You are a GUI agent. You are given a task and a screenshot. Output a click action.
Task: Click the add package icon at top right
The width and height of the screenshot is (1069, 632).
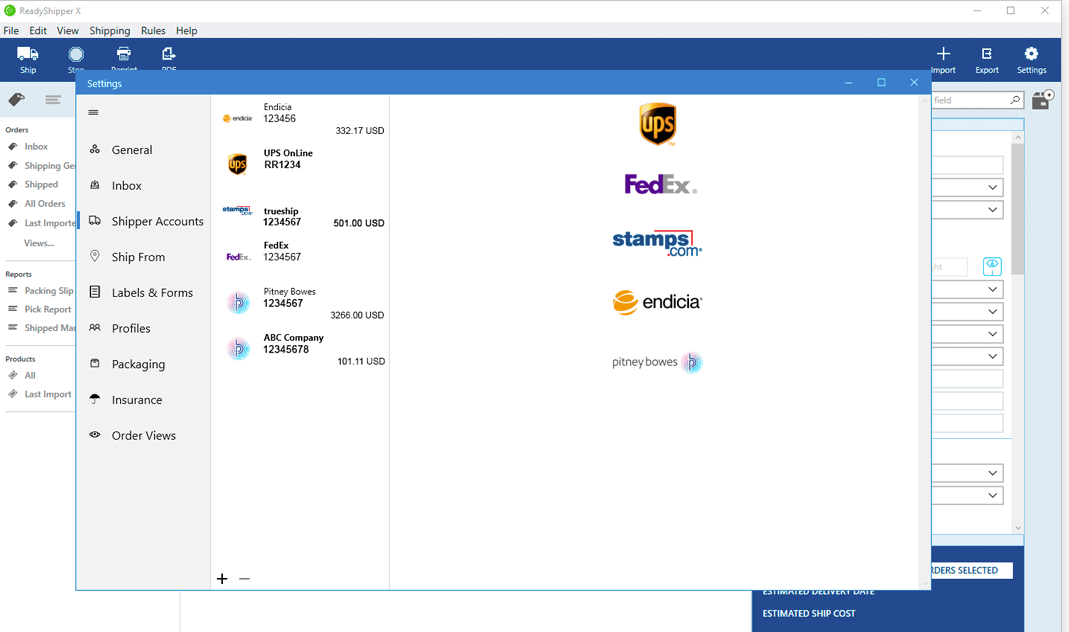[1042, 100]
